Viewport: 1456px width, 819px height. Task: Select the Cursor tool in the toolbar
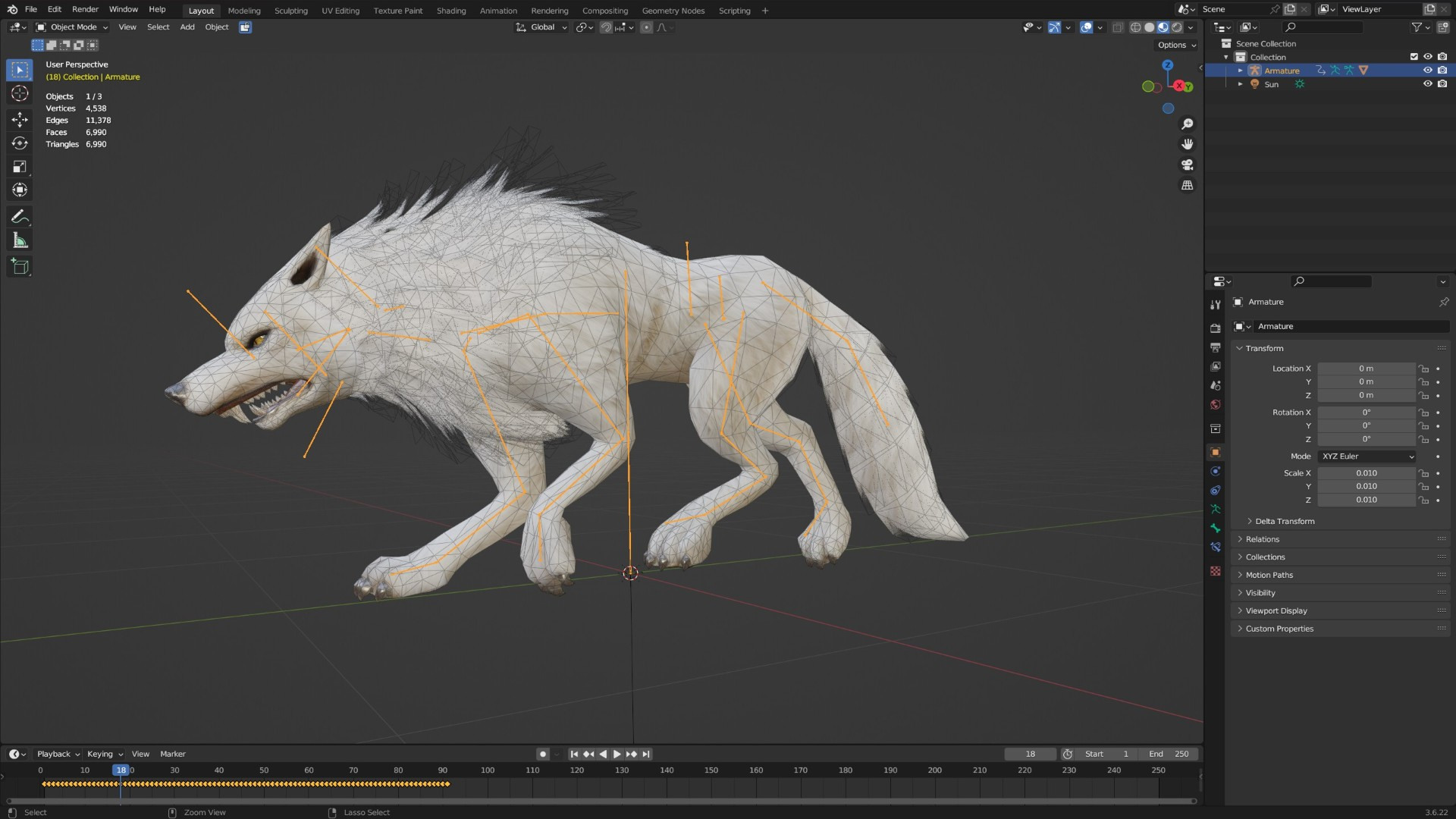20,93
